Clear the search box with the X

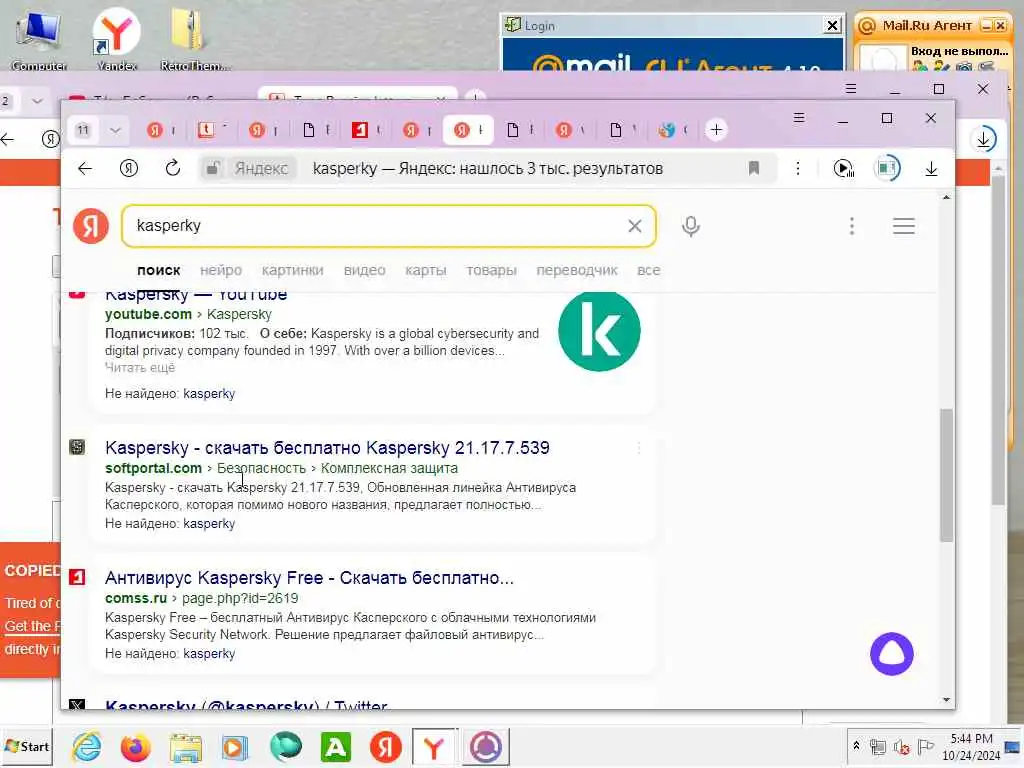click(x=635, y=226)
